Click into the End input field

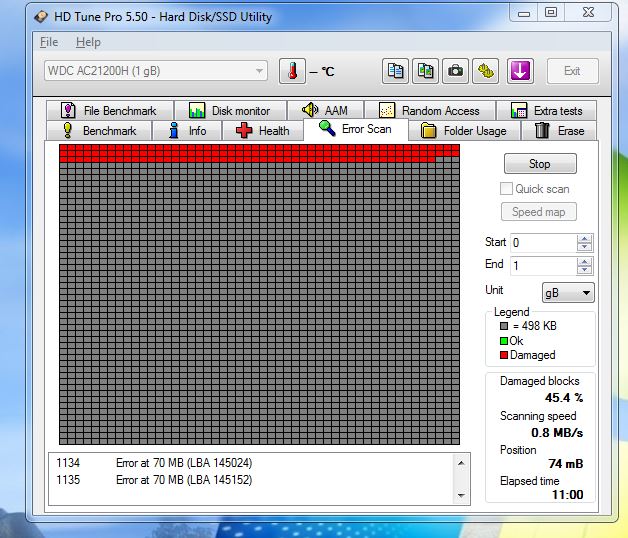pyautogui.click(x=543, y=266)
